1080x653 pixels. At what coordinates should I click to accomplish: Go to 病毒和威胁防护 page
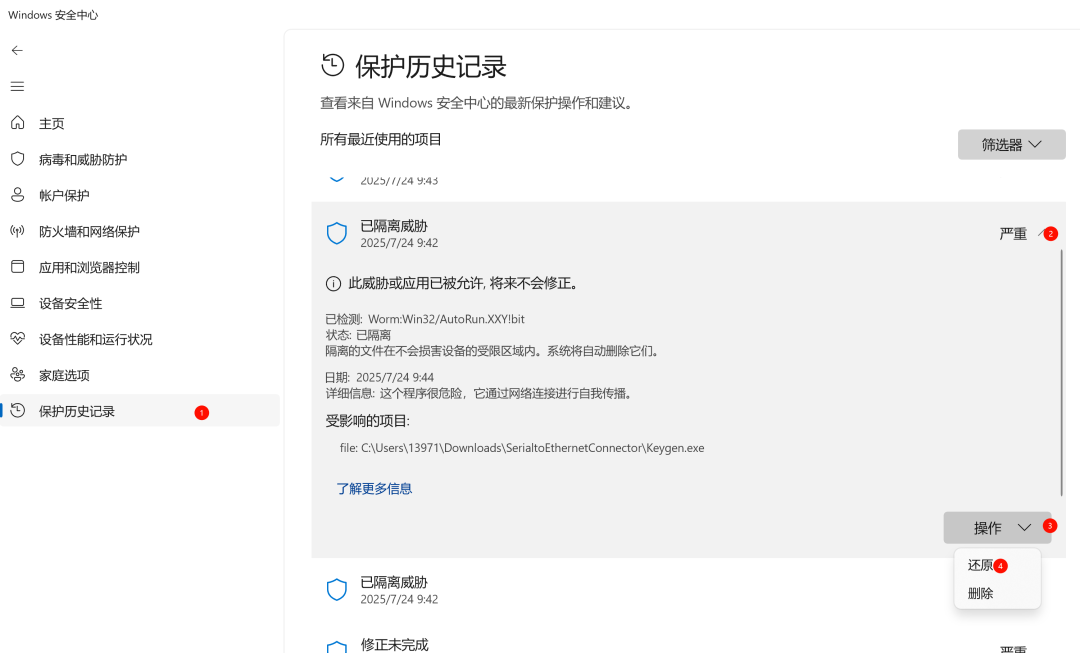[x=140, y=159]
